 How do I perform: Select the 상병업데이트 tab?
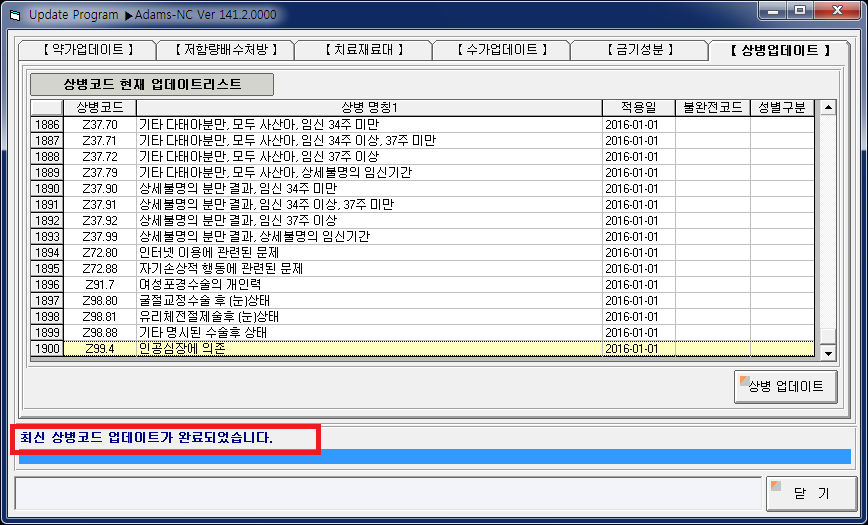coord(779,50)
